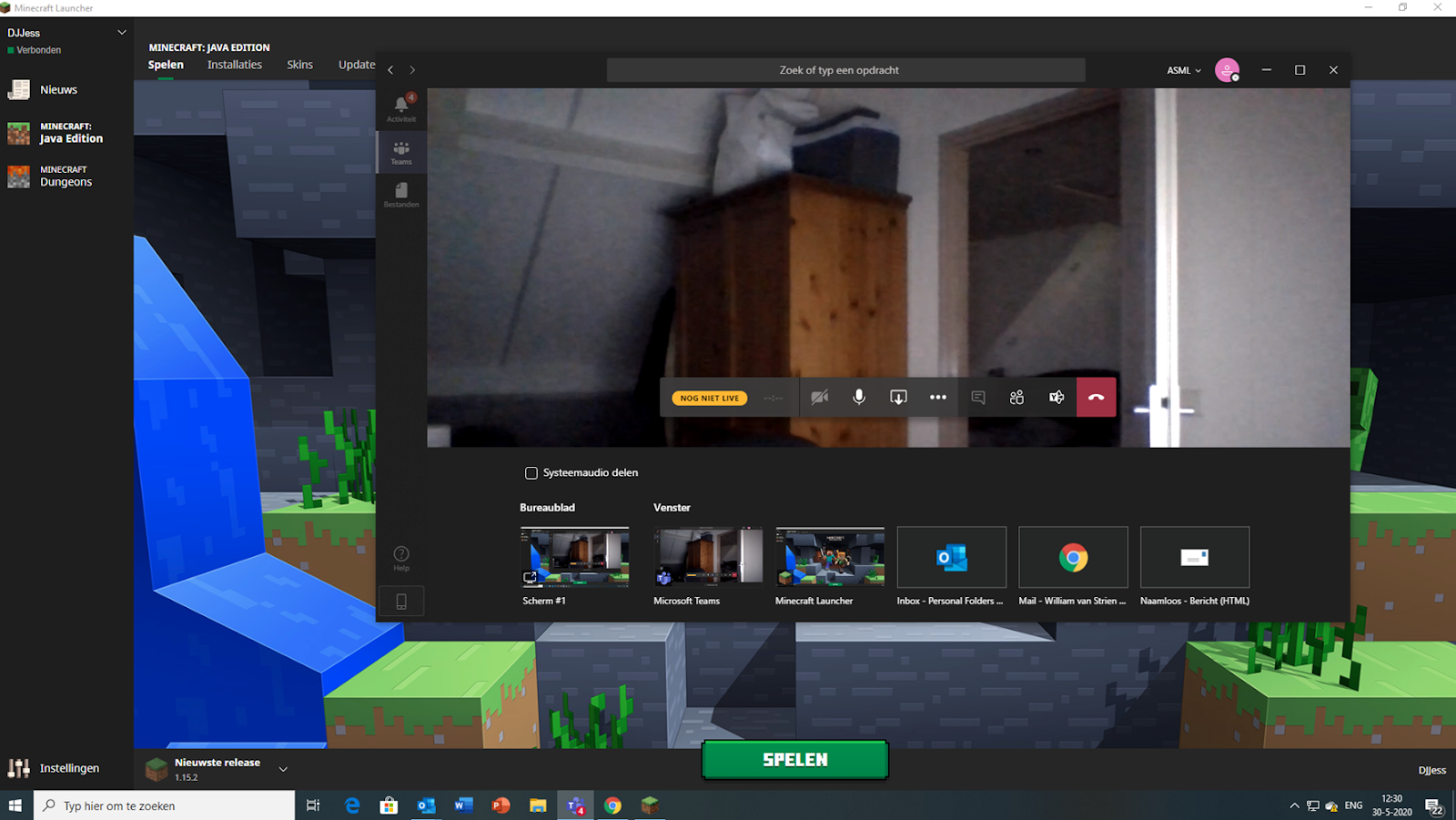Share the Mail - William van Strien Chrome window
This screenshot has width=1456, height=820.
[1074, 557]
